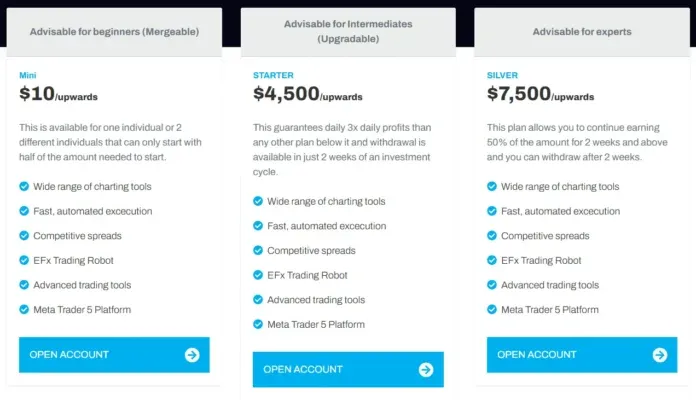Screen dimensions: 696x400
Task: Select the 'Advisable for experts' header
Action: click(581, 32)
